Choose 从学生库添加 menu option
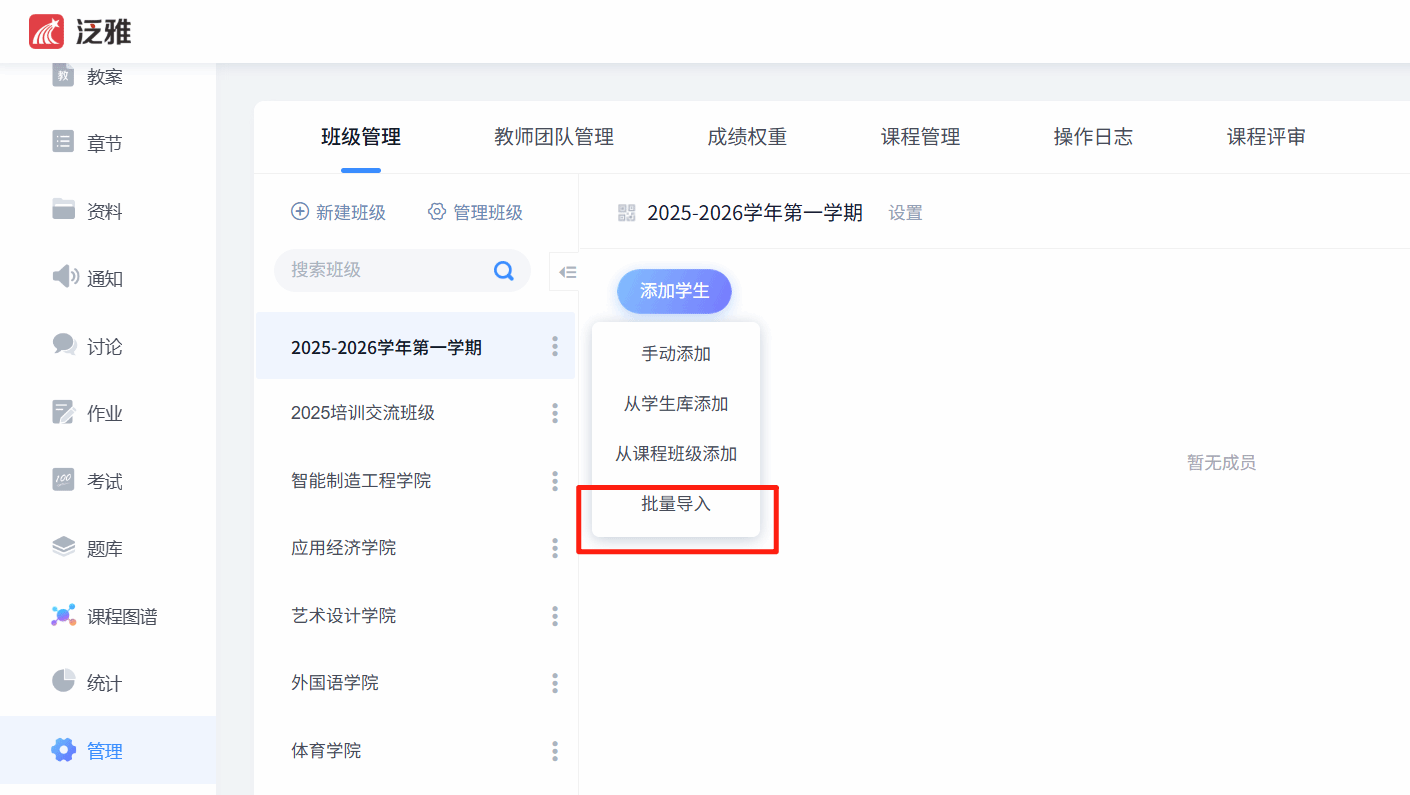Image resolution: width=1410 pixels, height=795 pixels. 676,404
